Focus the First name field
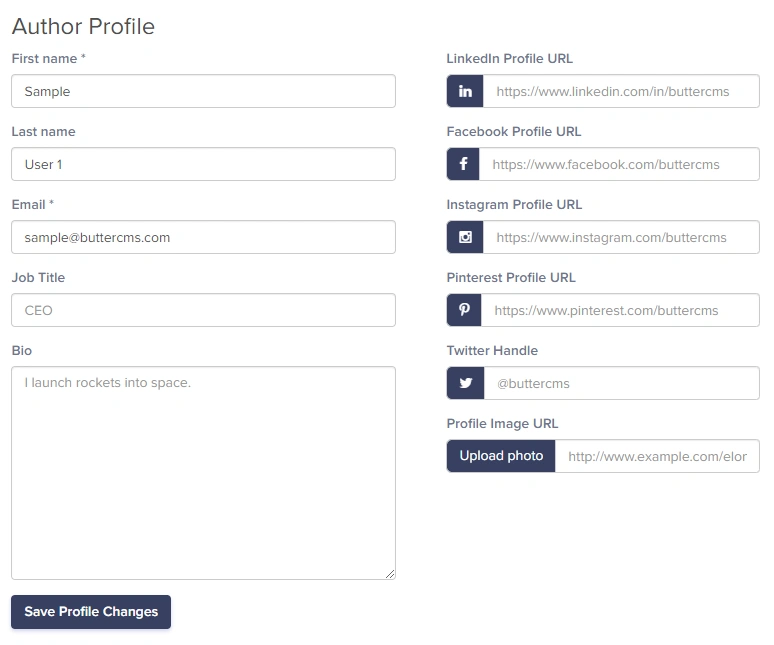Screen dimensions: 774x645 tap(203, 91)
